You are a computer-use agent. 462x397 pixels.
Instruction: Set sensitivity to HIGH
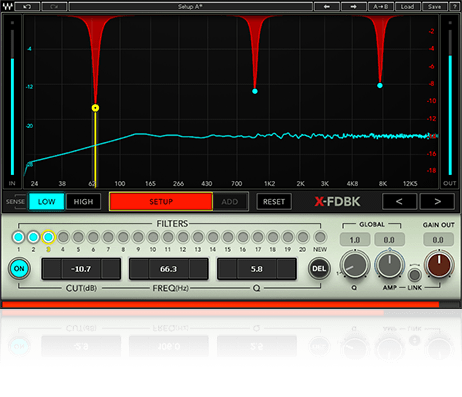83,202
